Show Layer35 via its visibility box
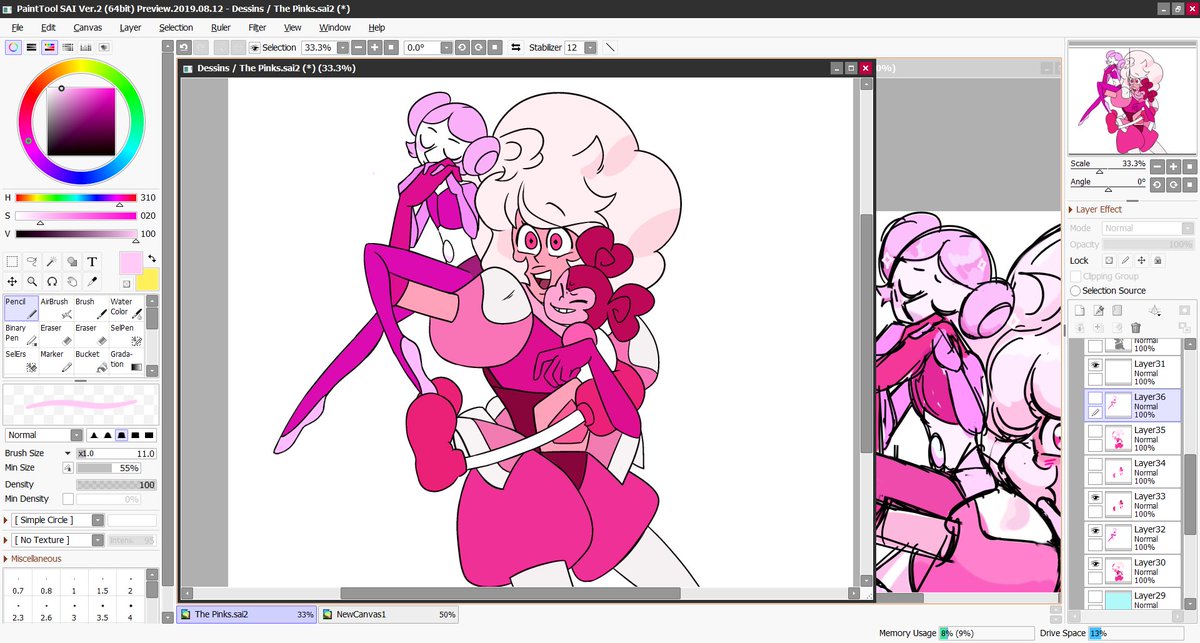The width and height of the screenshot is (1200, 643). pyautogui.click(x=1095, y=431)
